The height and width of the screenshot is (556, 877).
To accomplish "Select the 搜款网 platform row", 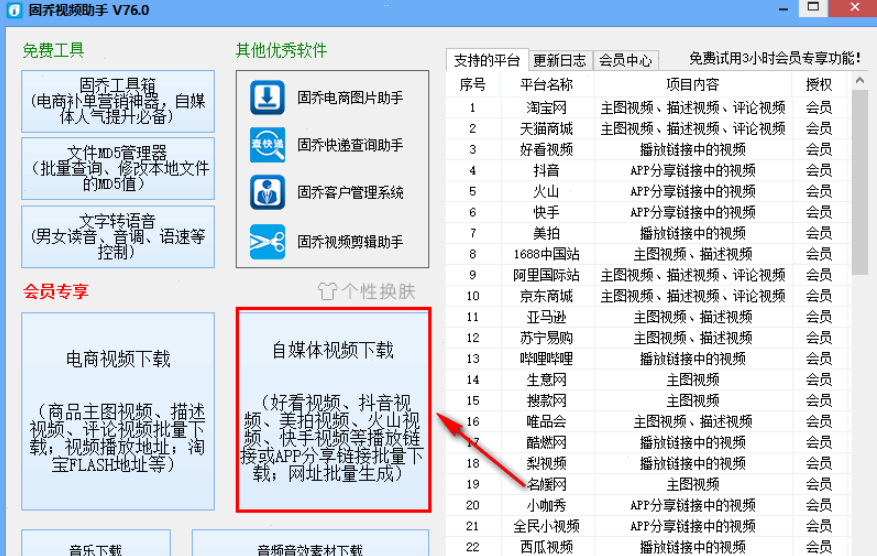I will 648,400.
